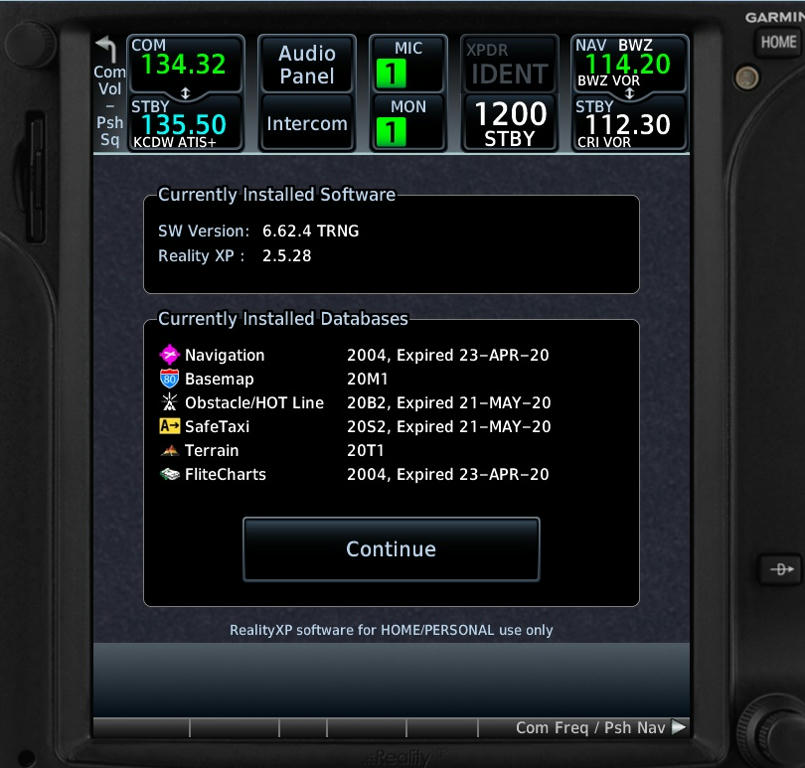Tap the Continue button
The height and width of the screenshot is (768, 805).
click(391, 549)
